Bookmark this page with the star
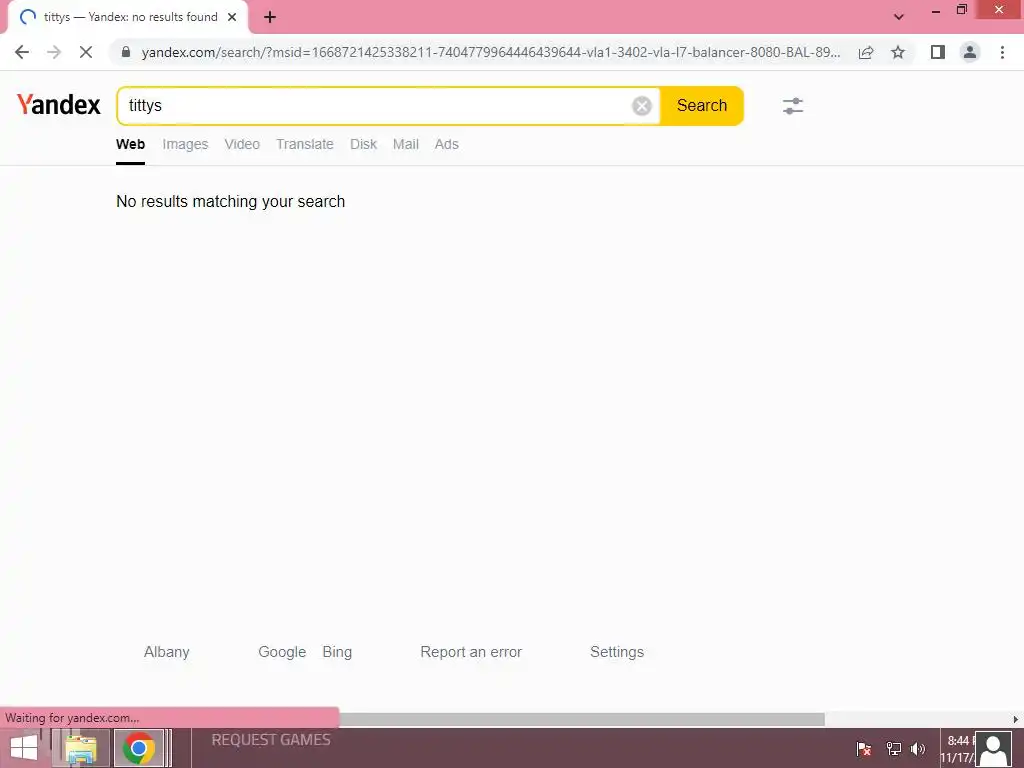This screenshot has width=1024, height=768. coord(898,52)
